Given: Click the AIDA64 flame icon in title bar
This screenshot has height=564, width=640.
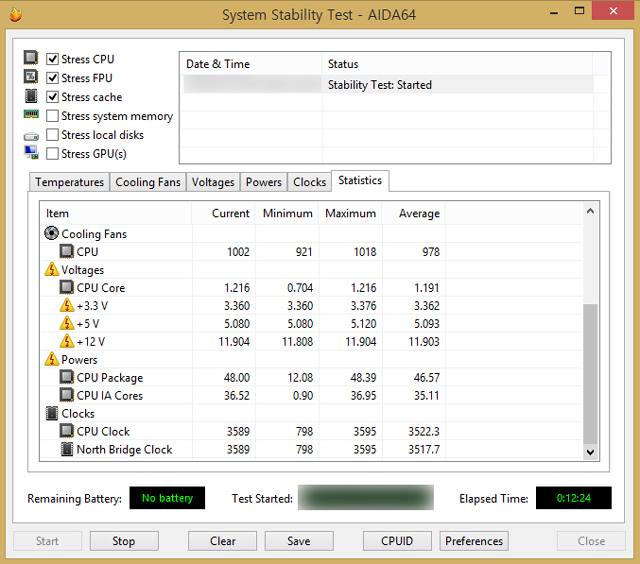Looking at the screenshot, I should (16, 15).
